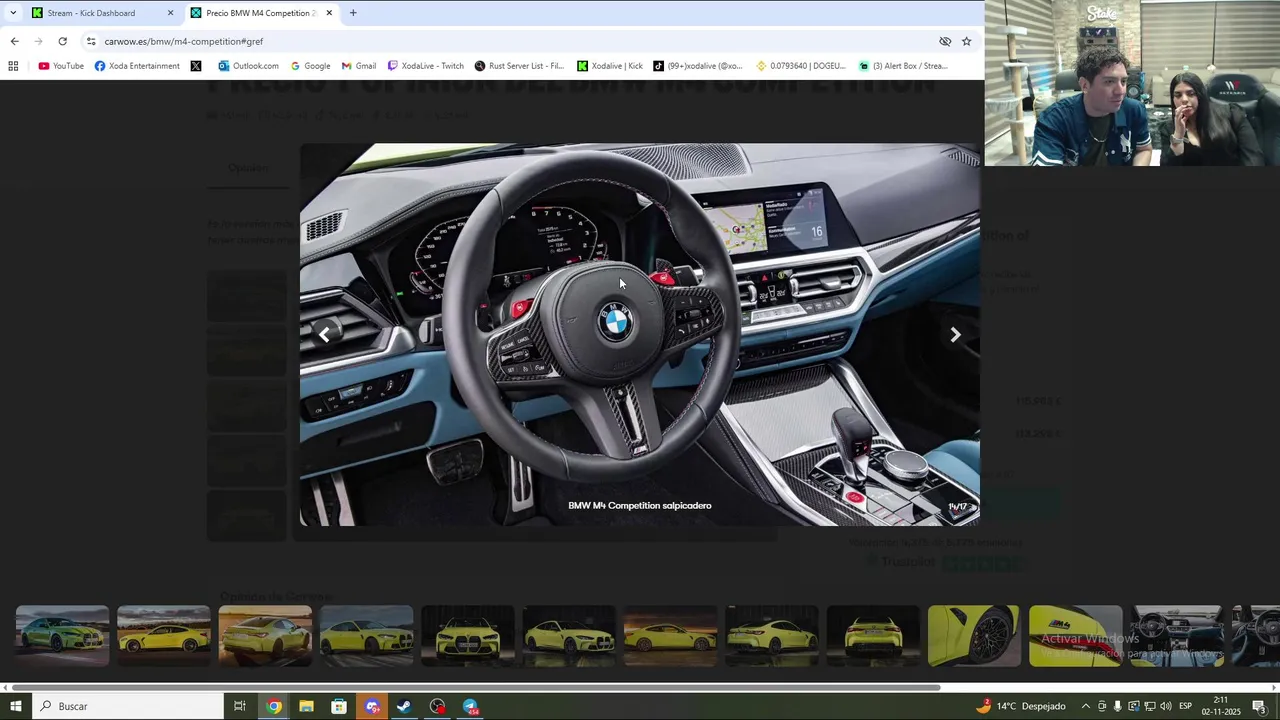
Task: Reload the carwow page
Action: pyautogui.click(x=62, y=41)
